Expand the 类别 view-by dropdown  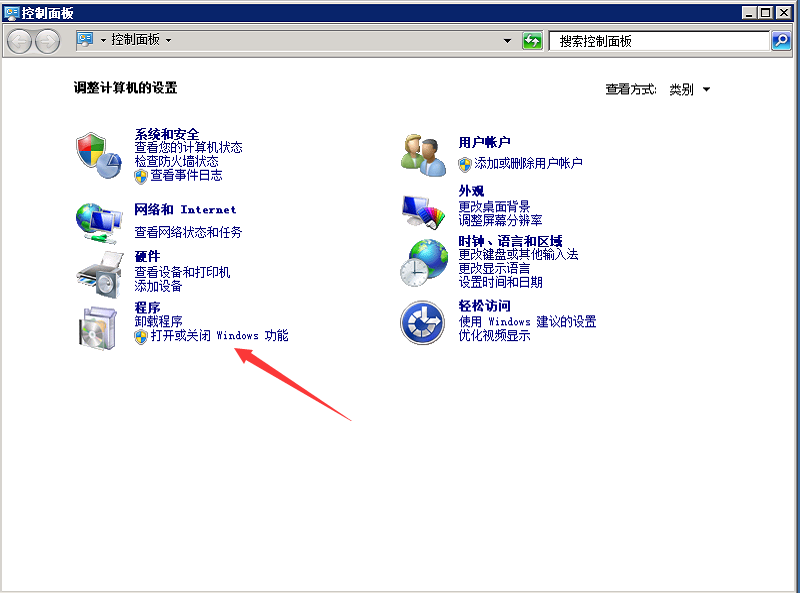706,89
